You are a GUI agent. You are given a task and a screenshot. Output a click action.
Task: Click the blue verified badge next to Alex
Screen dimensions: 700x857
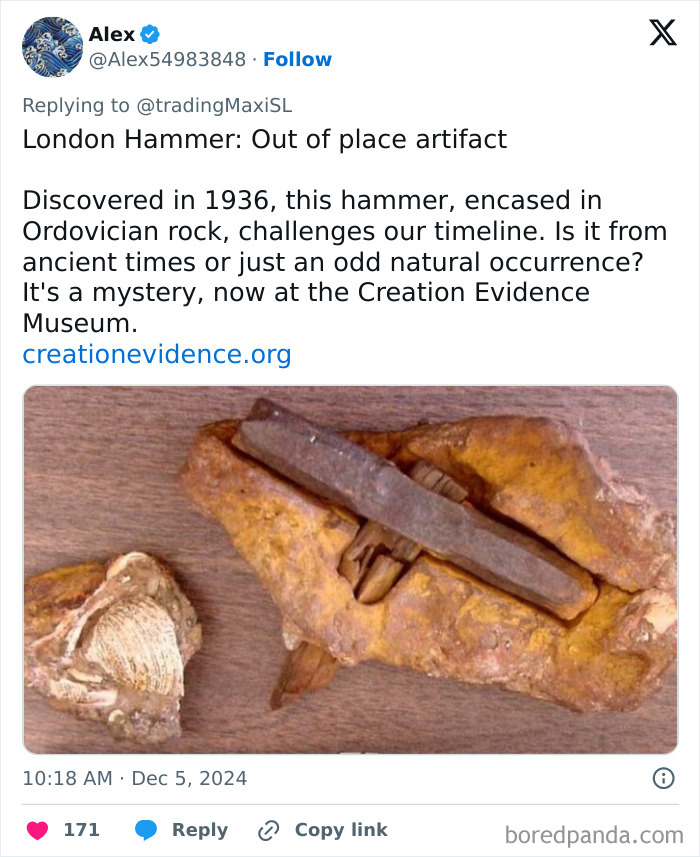[150, 34]
